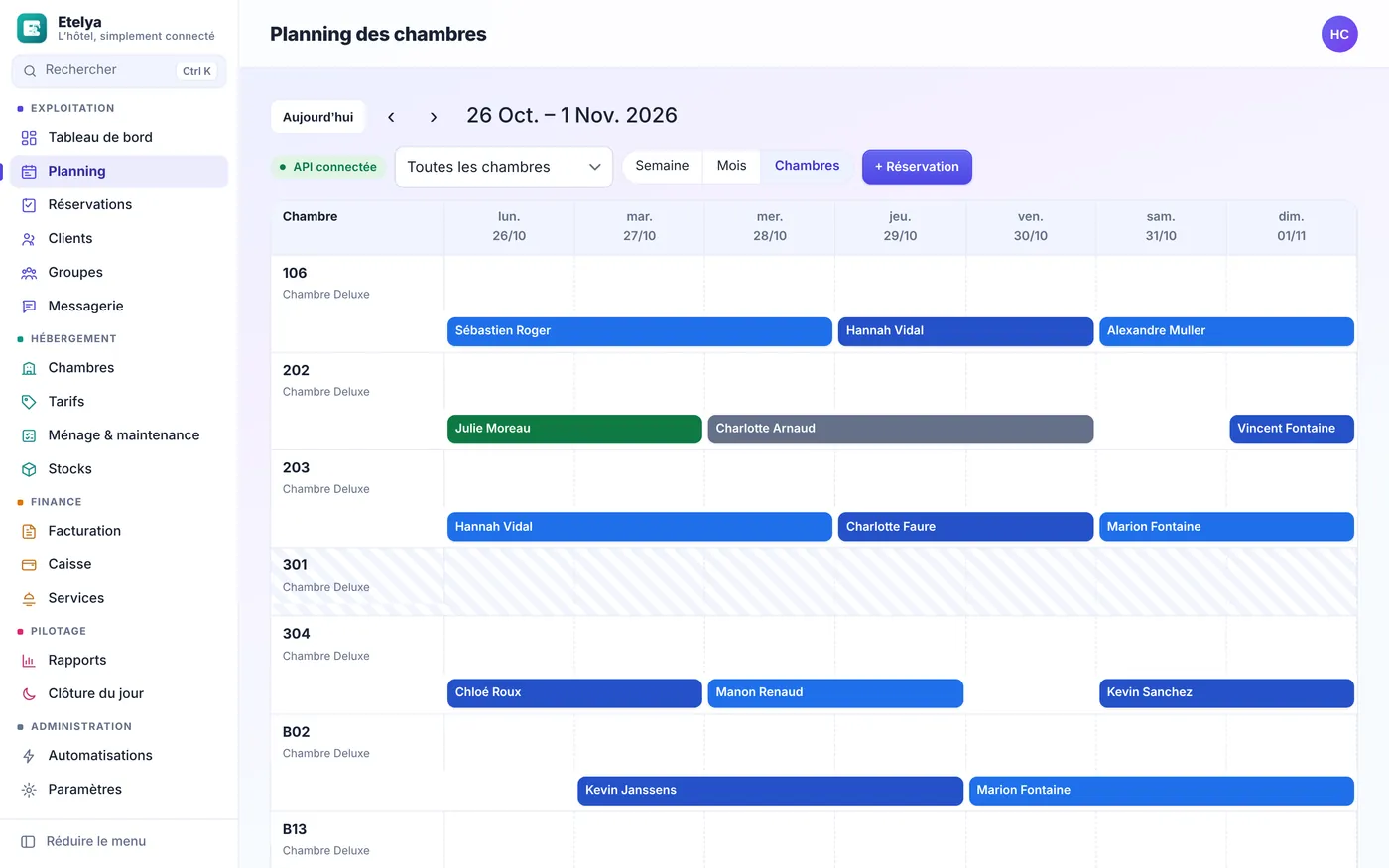Click the Automatisations lightning icon

(x=29, y=756)
